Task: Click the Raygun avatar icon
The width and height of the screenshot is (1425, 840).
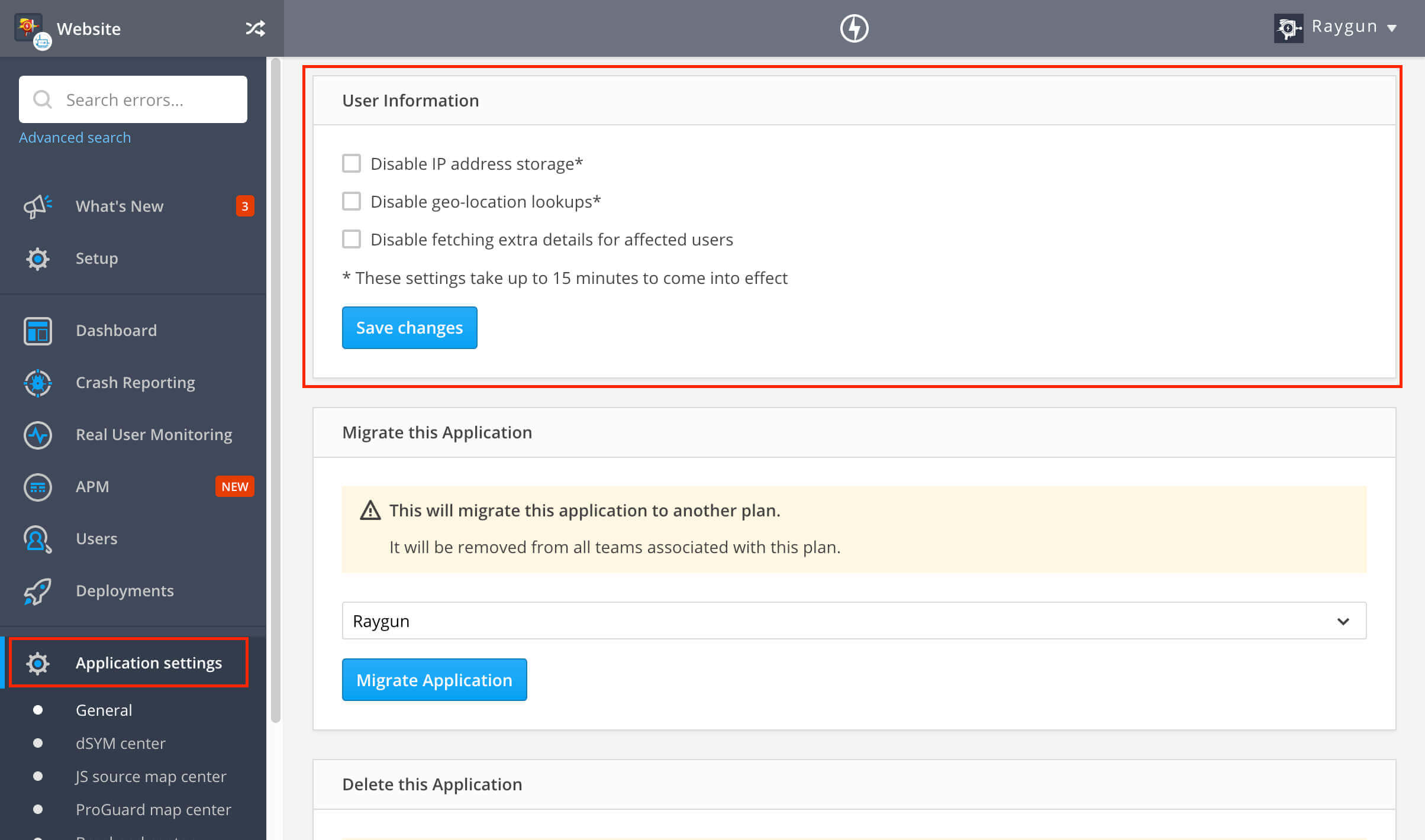Action: tap(1288, 28)
